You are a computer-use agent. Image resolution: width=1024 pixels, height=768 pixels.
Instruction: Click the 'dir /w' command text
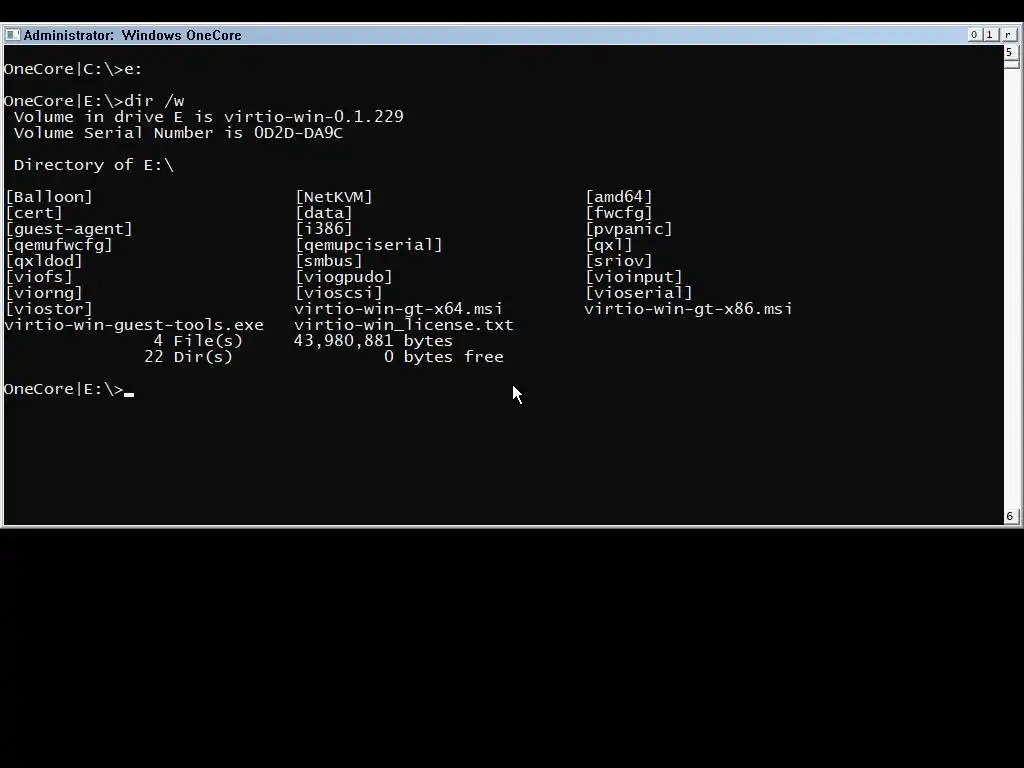coord(154,101)
